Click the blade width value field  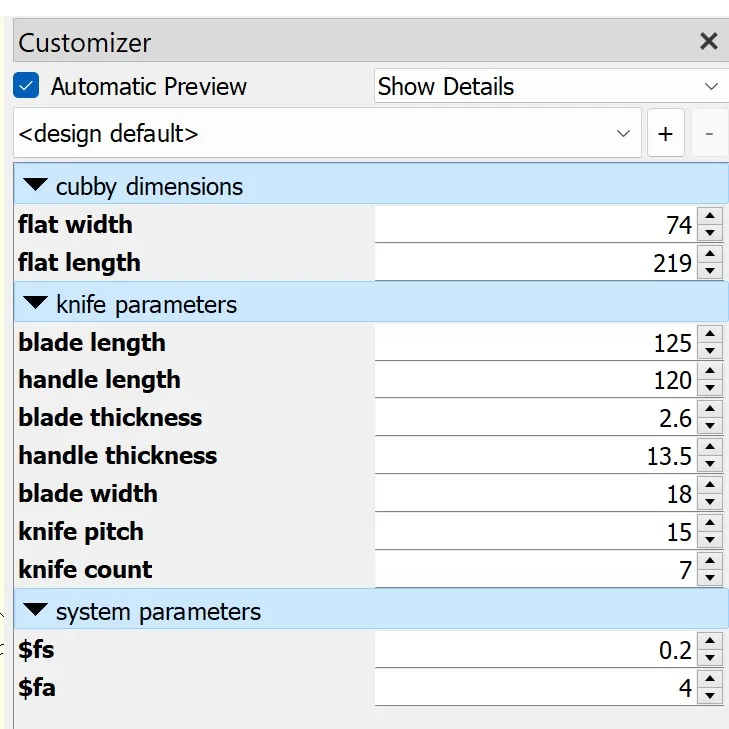pos(535,494)
